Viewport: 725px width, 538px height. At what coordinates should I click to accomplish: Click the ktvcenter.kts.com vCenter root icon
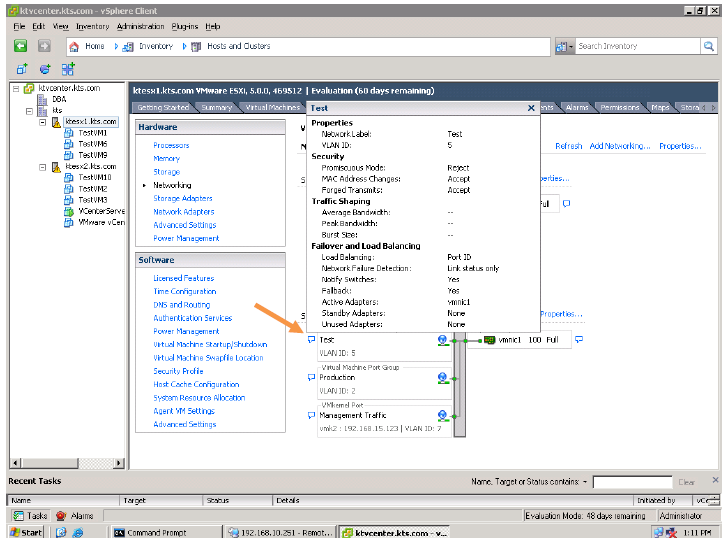29,88
